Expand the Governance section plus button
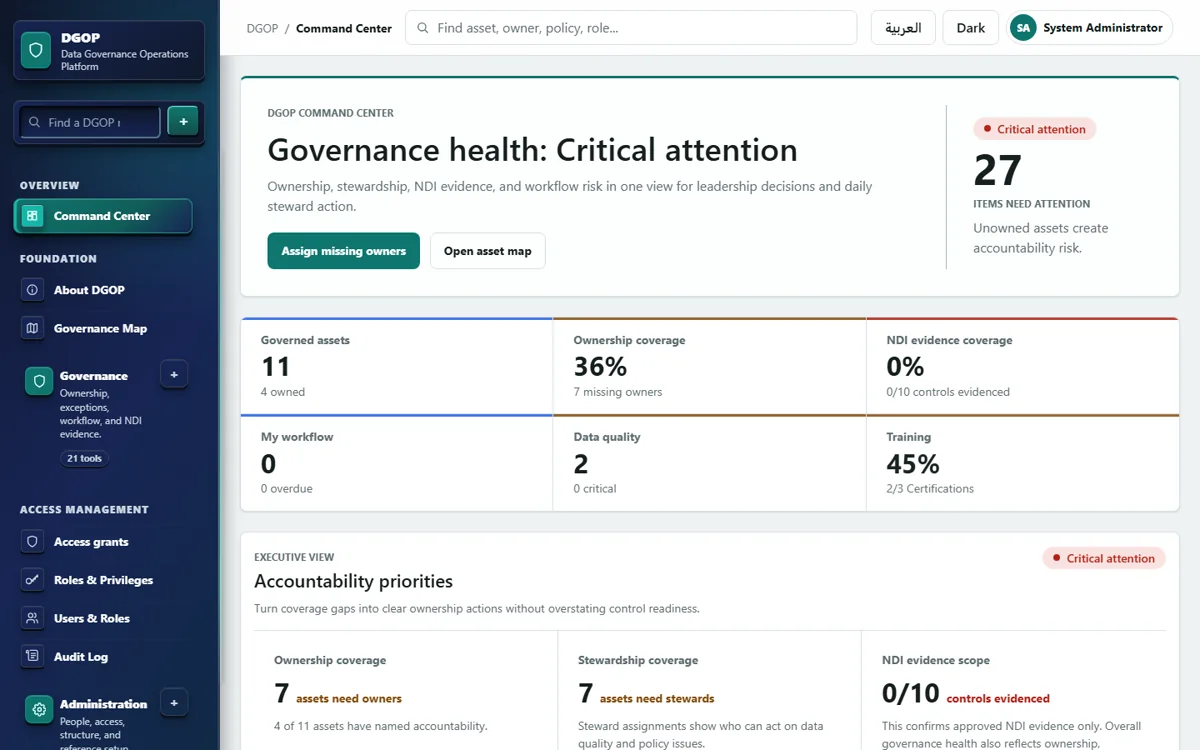 point(174,375)
